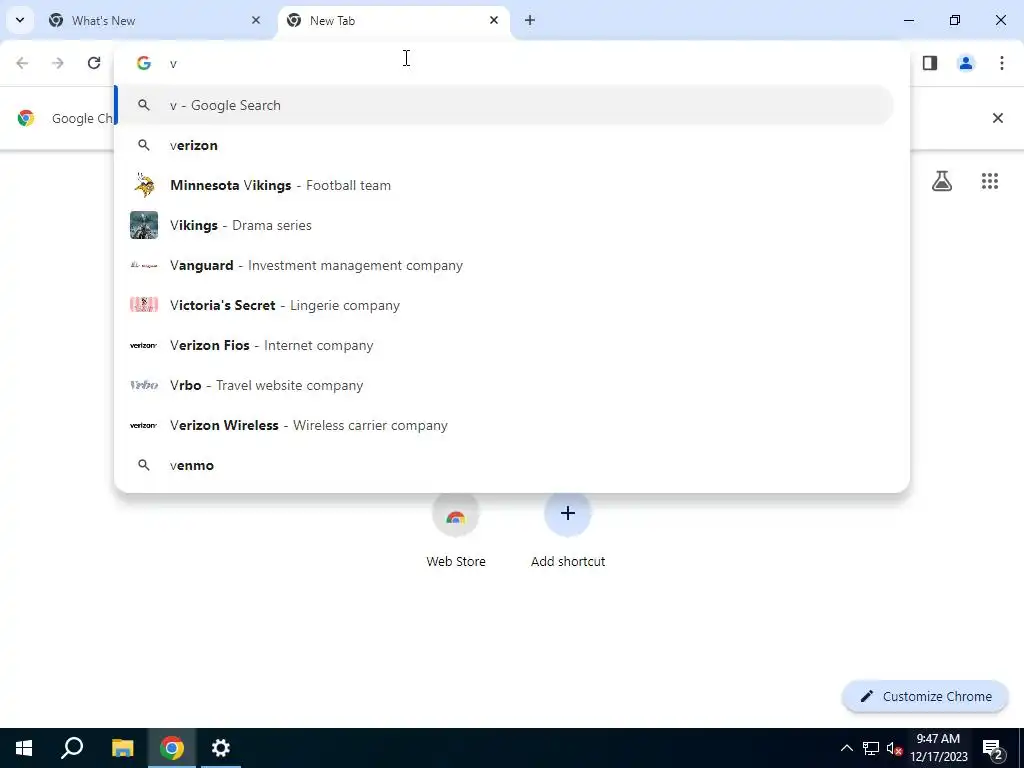Open Chrome's three-dot menu
The height and width of the screenshot is (768, 1024).
pyautogui.click(x=1002, y=63)
